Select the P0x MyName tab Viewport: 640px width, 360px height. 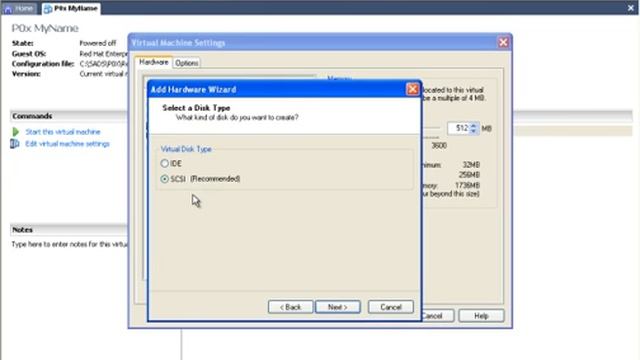pos(71,8)
